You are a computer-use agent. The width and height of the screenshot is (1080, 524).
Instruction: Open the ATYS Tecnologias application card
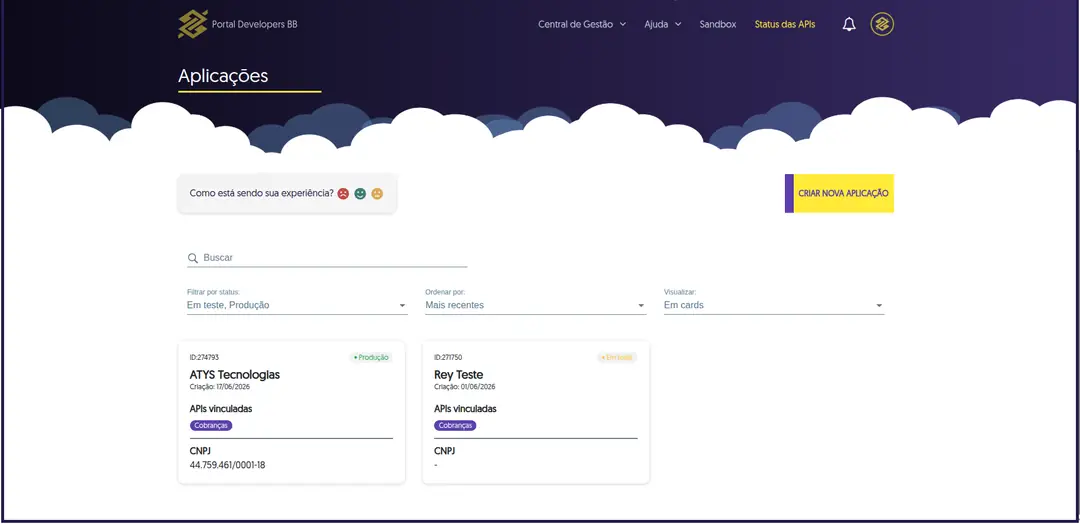click(291, 412)
